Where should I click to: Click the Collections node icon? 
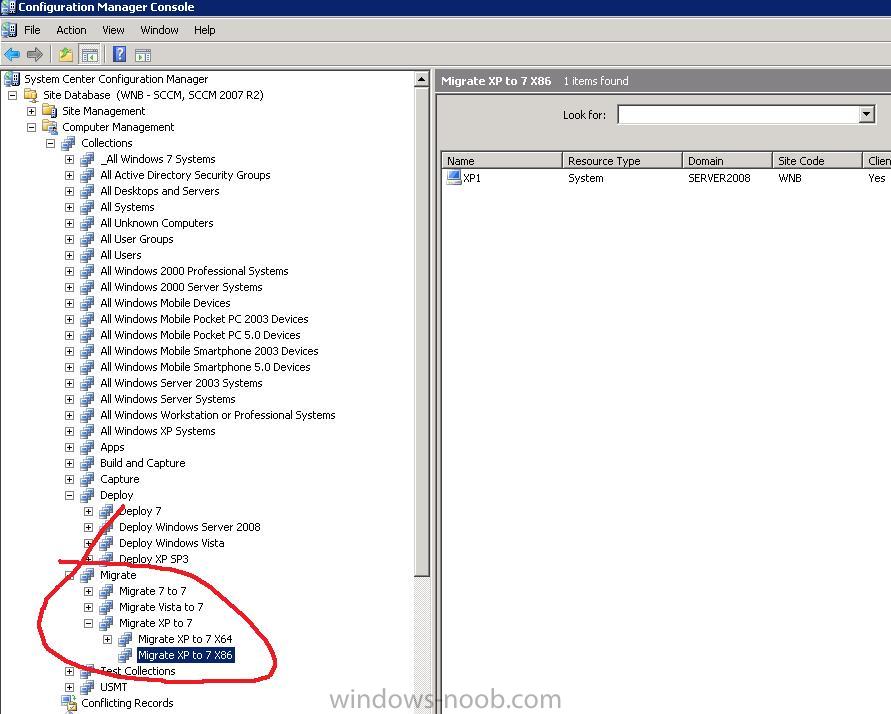[x=68, y=143]
